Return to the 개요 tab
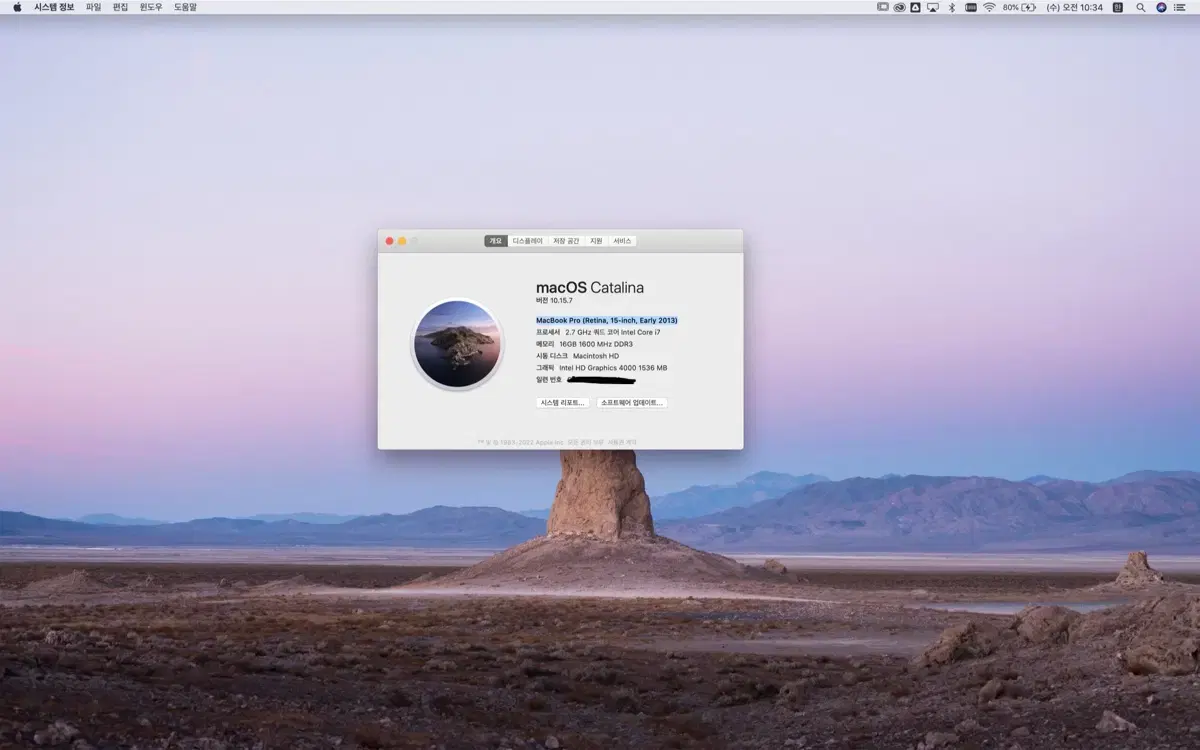The height and width of the screenshot is (750, 1200). 494,241
